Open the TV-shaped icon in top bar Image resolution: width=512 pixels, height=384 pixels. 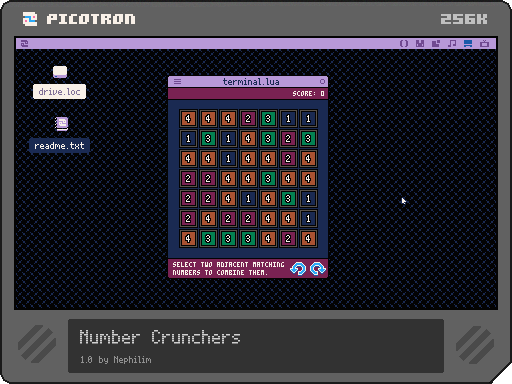click(x=484, y=44)
